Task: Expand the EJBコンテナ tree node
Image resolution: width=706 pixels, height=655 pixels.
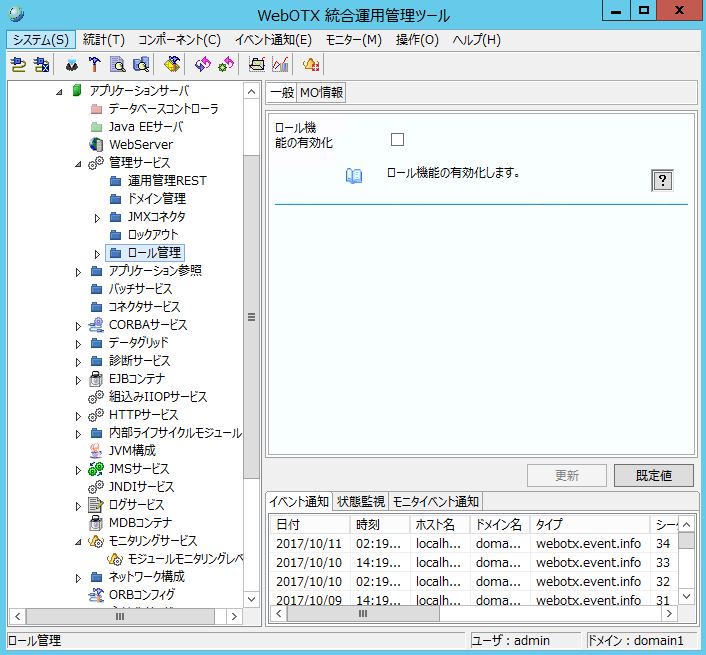Action: click(x=79, y=379)
